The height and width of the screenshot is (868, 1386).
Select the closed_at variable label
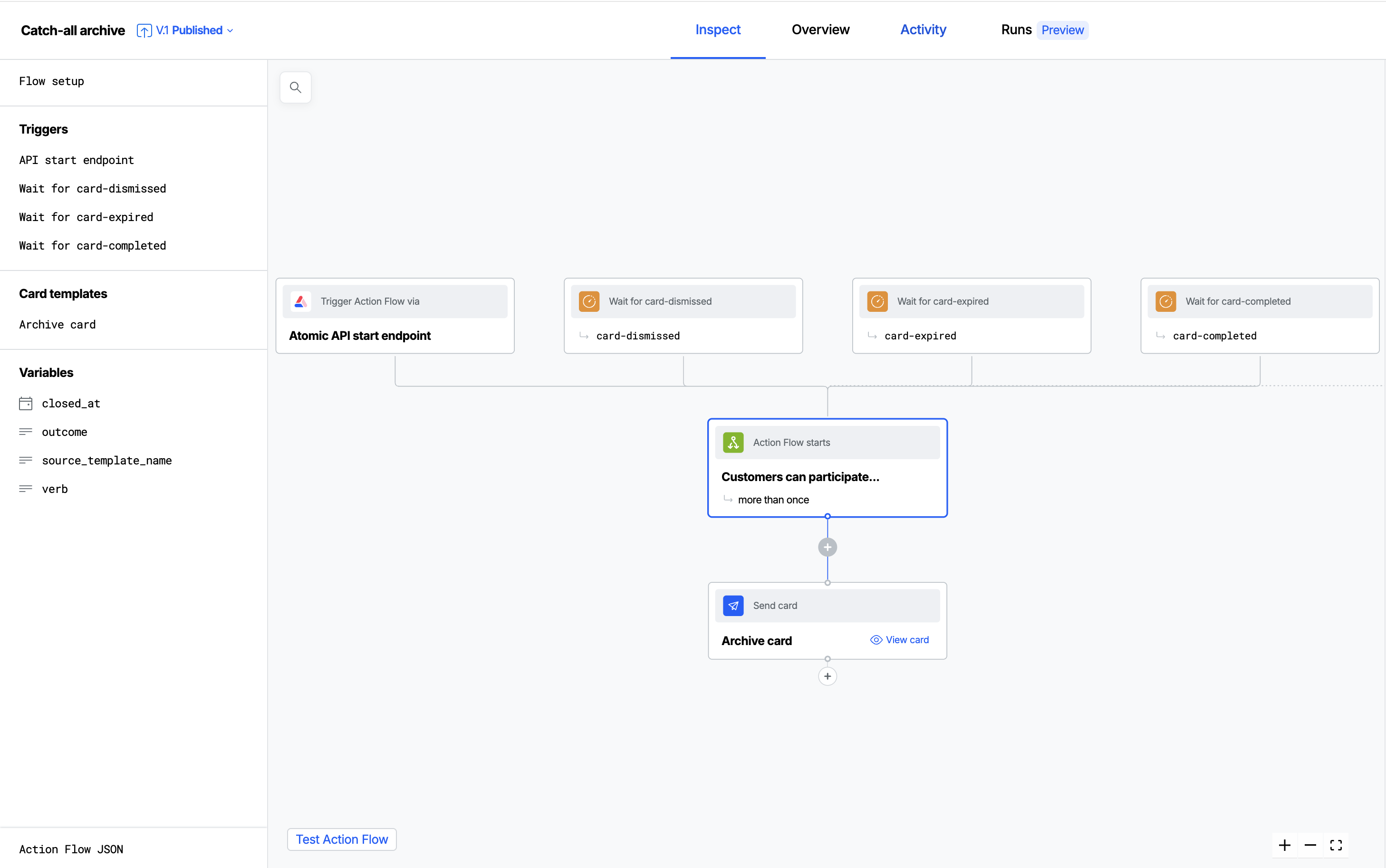tap(71, 404)
